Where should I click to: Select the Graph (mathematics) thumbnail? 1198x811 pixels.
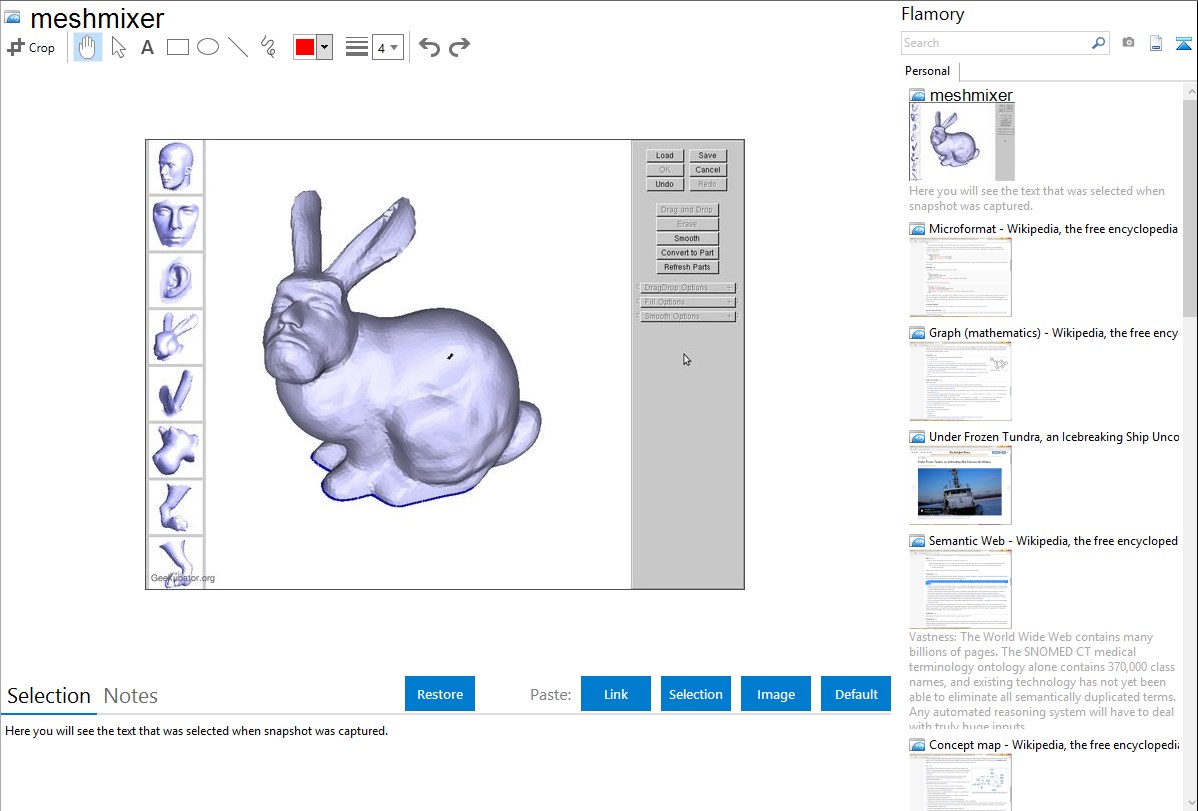pyautogui.click(x=960, y=381)
